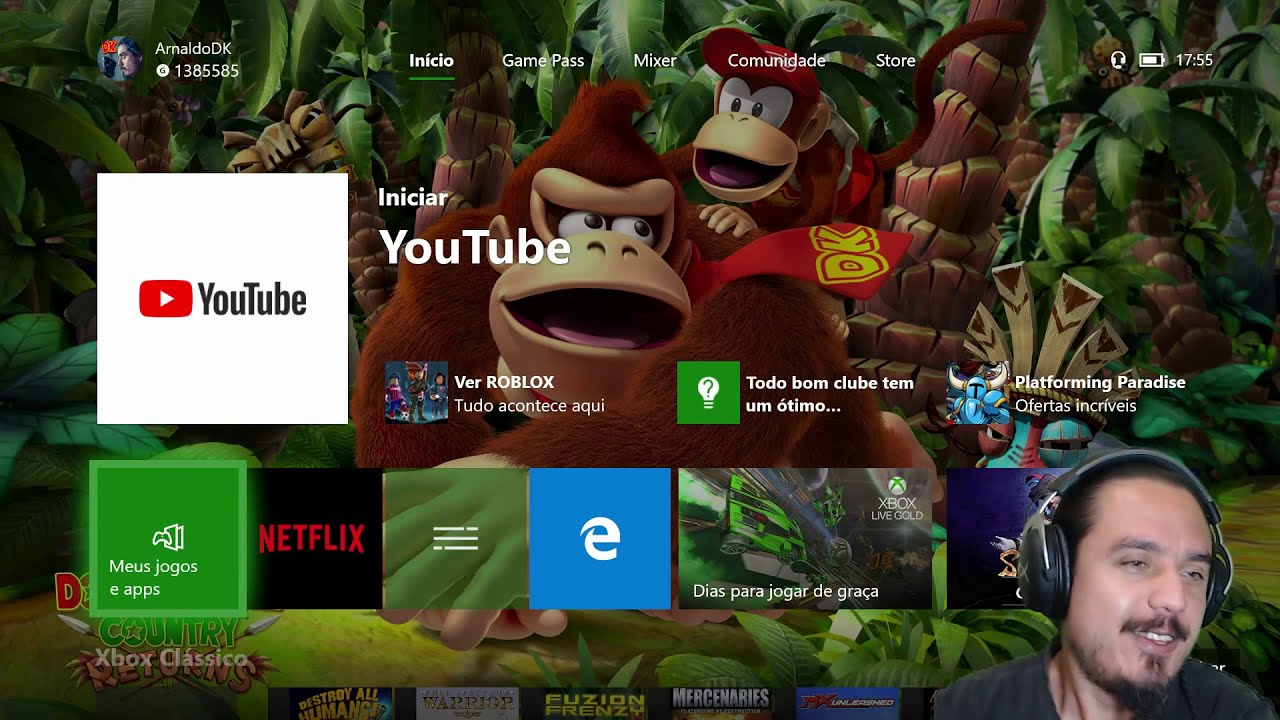
Task: Open Todo bom clube tem um ótimo tip
Action: pyautogui.click(x=830, y=394)
